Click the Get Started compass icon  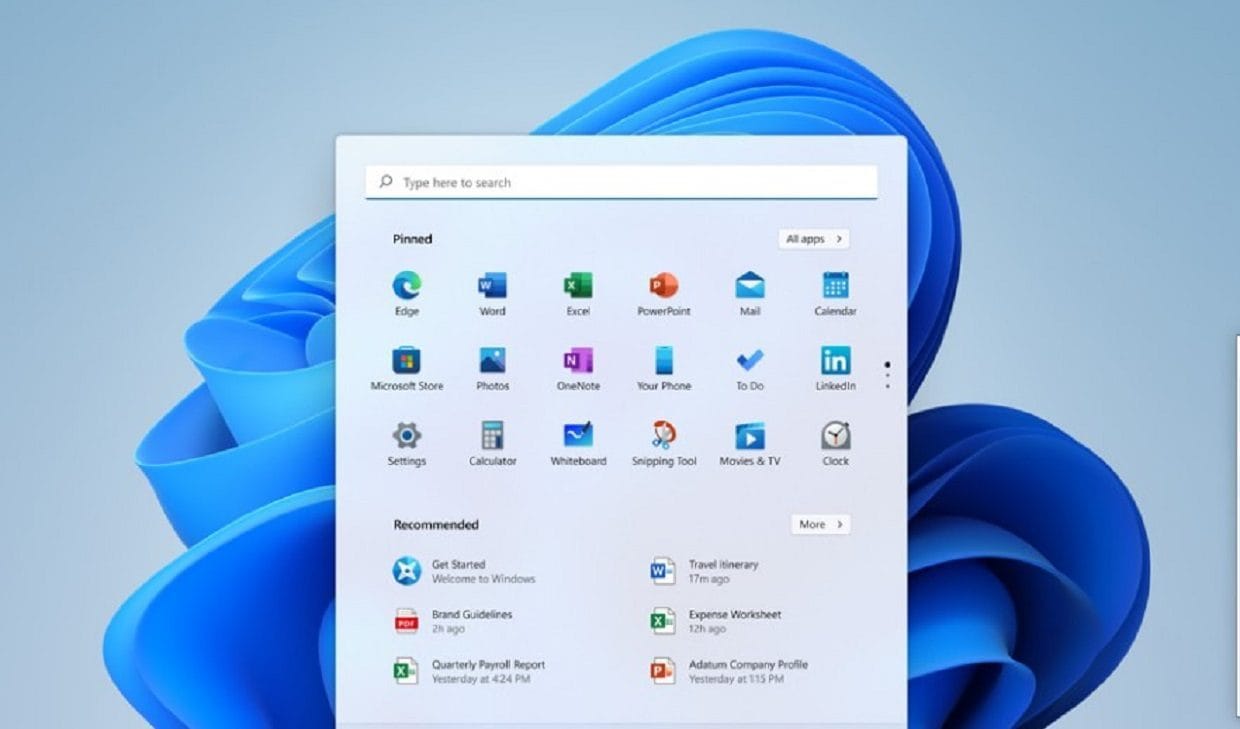tap(406, 571)
